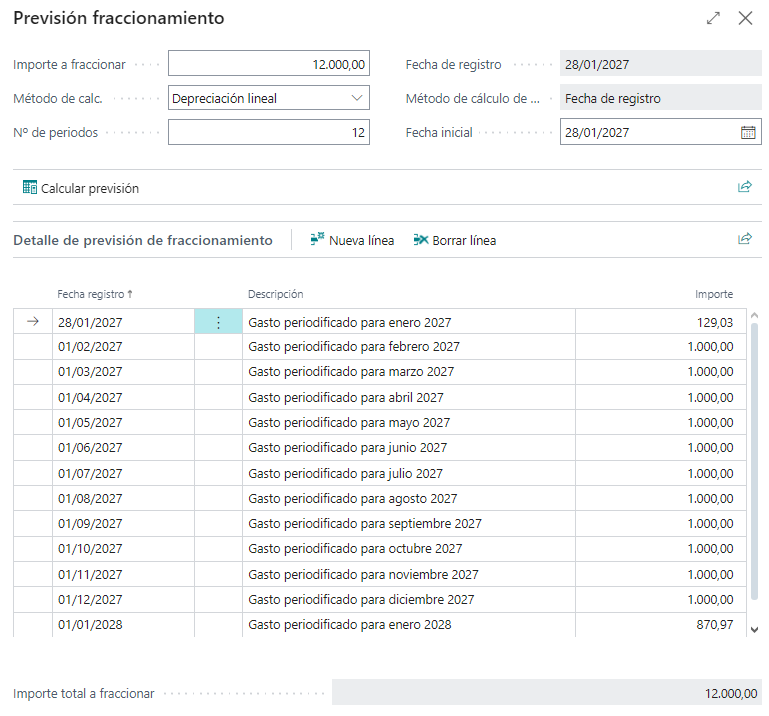Viewport: 769px width, 716px height.
Task: Click share icon in Detalle de previsión header
Action: pyautogui.click(x=744, y=239)
